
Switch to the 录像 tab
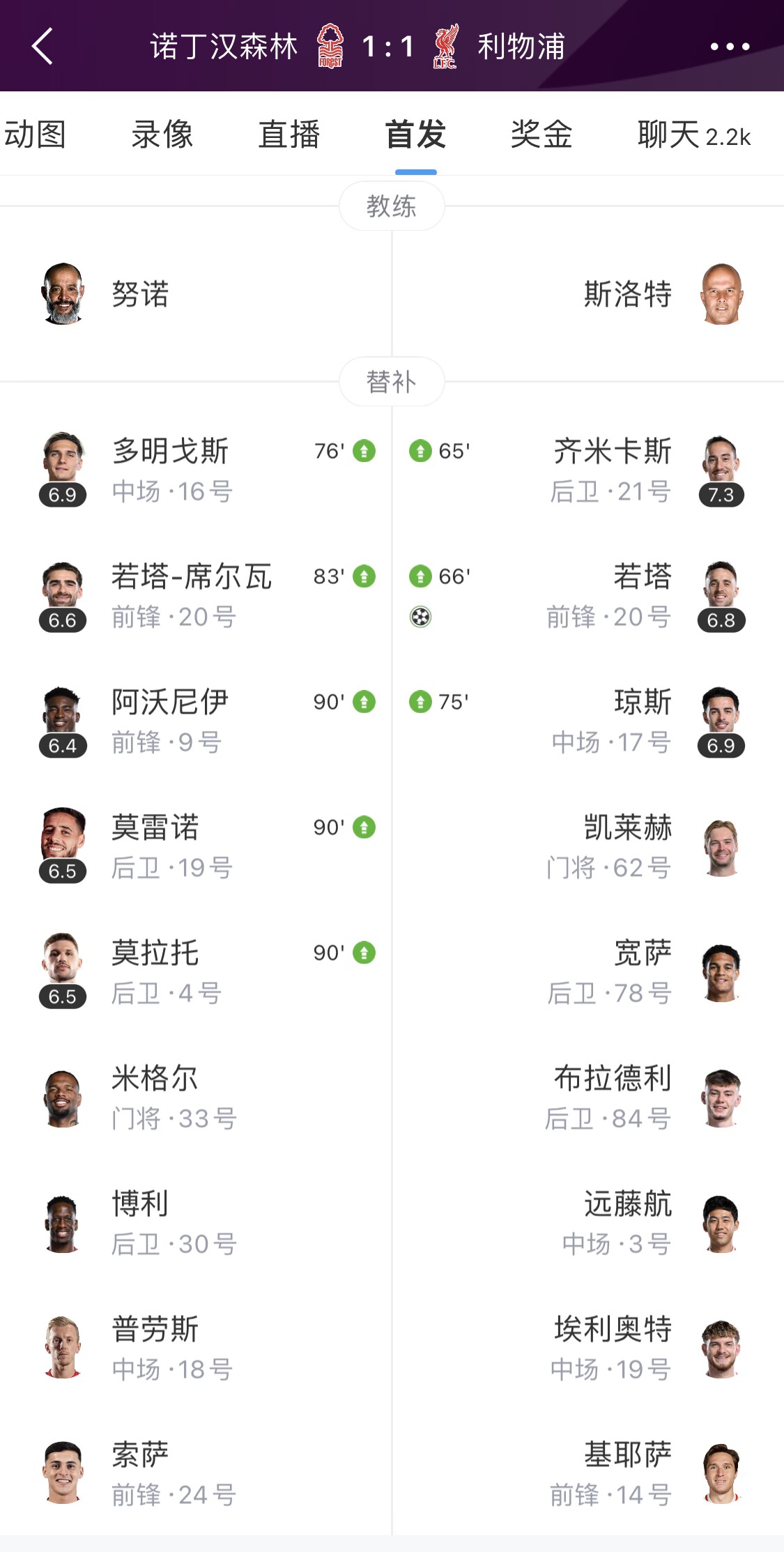point(162,134)
